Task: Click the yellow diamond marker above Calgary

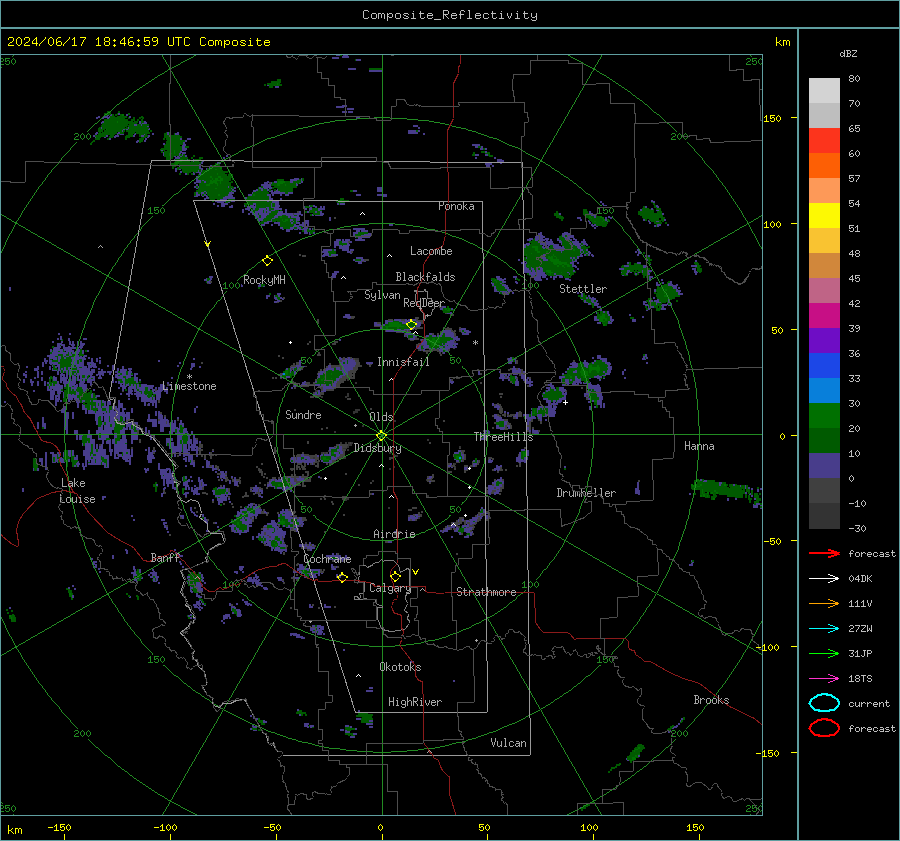Action: click(395, 576)
